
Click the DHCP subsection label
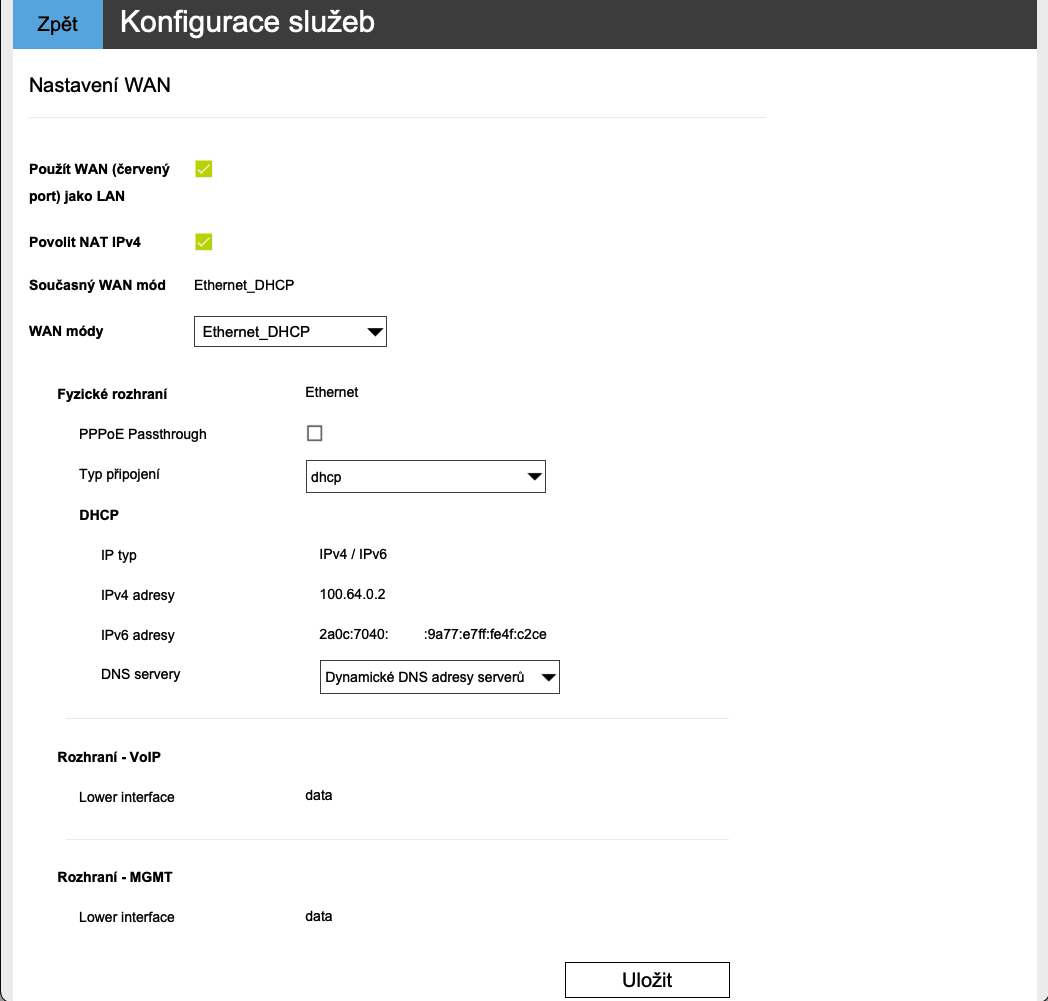99,515
